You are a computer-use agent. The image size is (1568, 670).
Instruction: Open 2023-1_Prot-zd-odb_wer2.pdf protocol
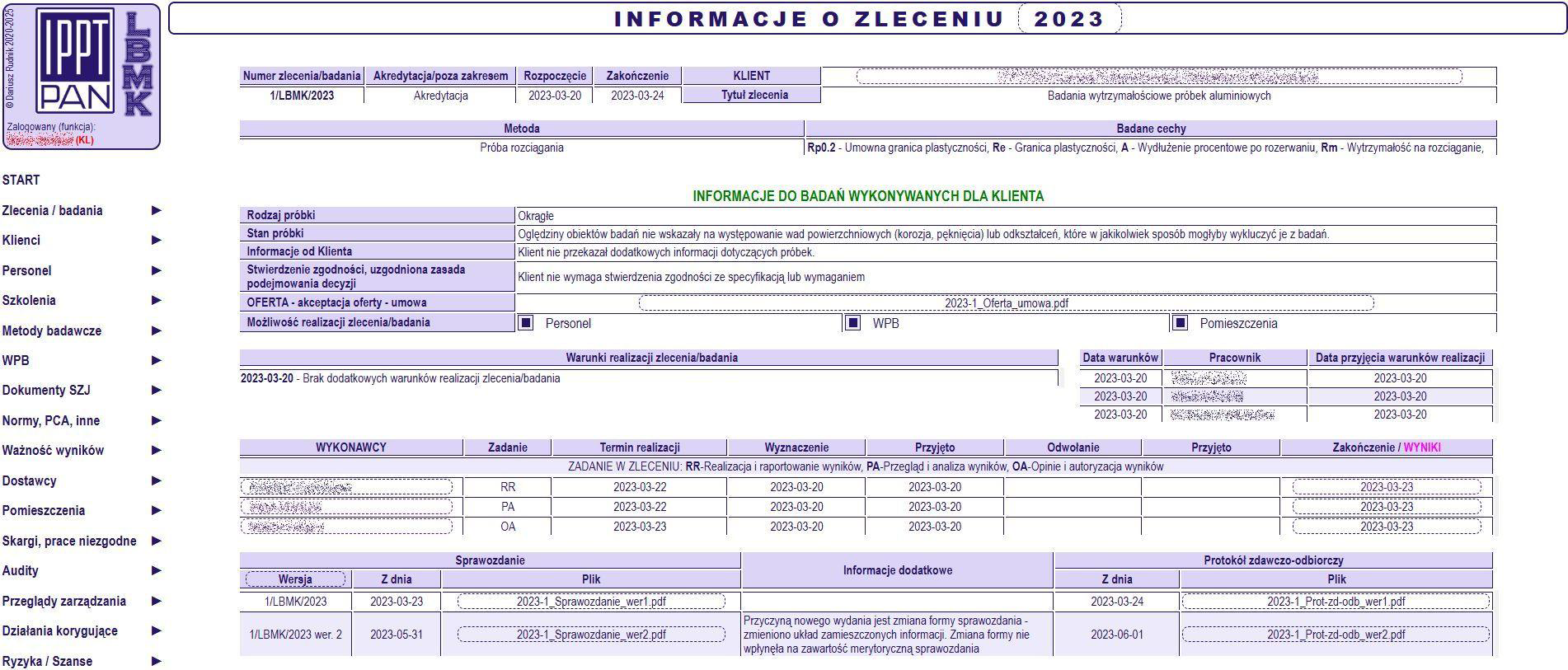coord(1336,635)
